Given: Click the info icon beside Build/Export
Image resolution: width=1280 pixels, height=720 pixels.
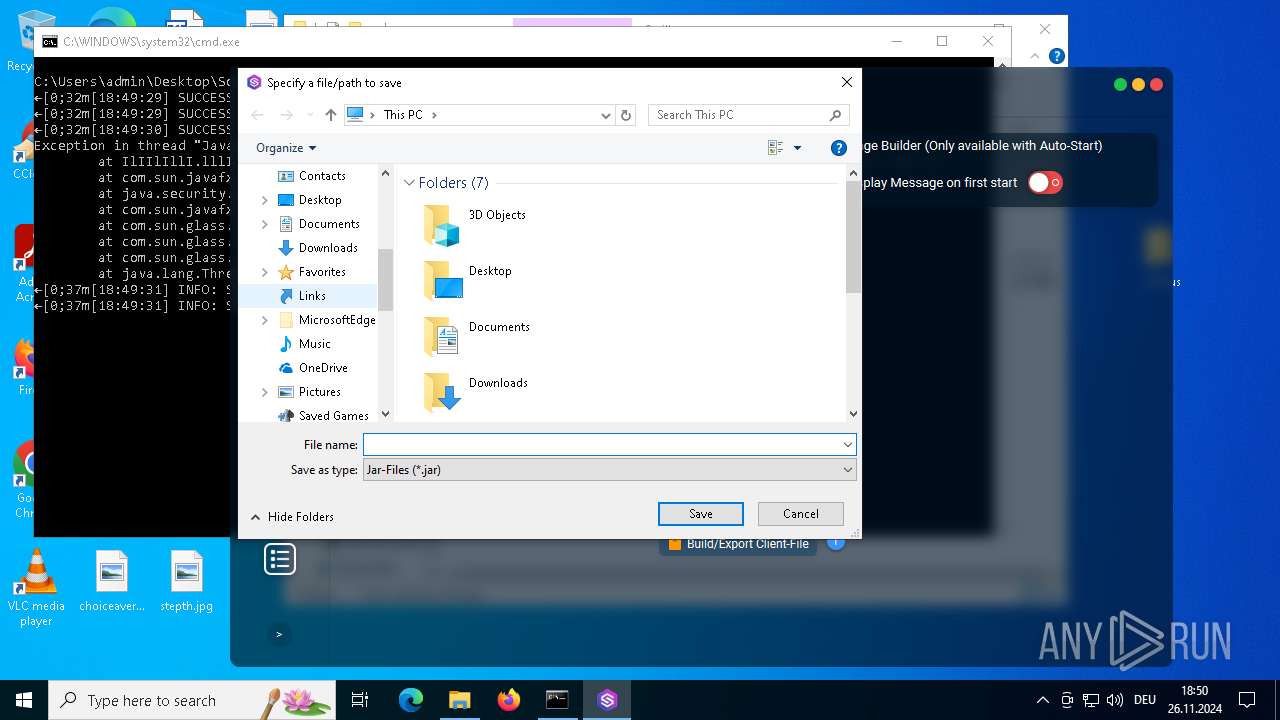Looking at the screenshot, I should [836, 541].
